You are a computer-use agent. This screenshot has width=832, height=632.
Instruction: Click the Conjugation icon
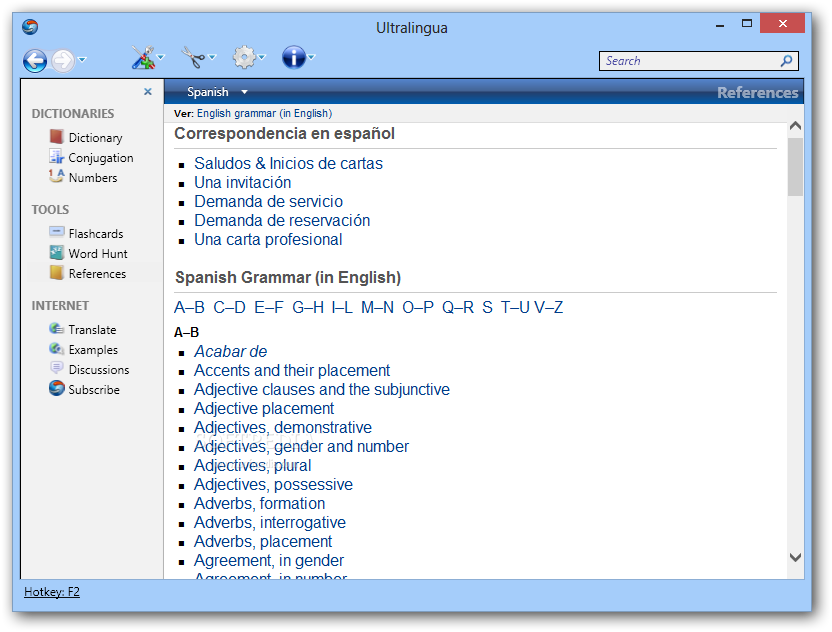coord(56,157)
